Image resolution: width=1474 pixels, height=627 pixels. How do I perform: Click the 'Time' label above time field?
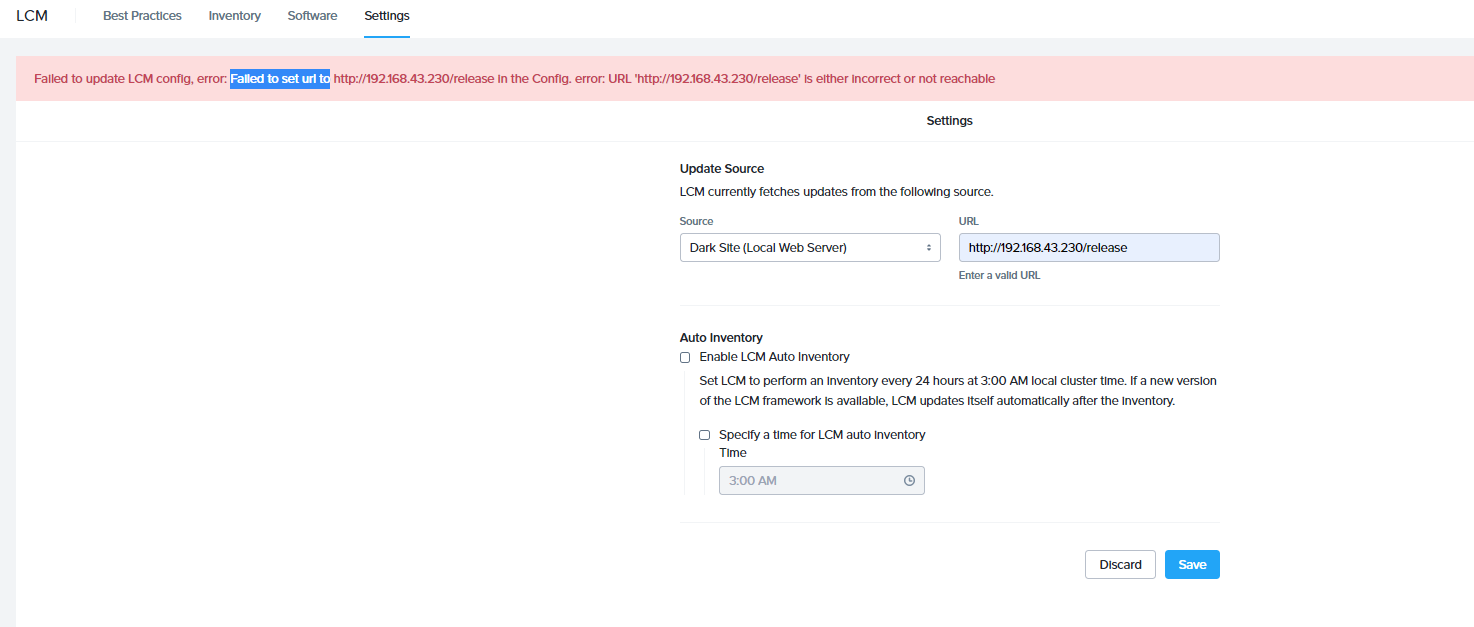[733, 453]
